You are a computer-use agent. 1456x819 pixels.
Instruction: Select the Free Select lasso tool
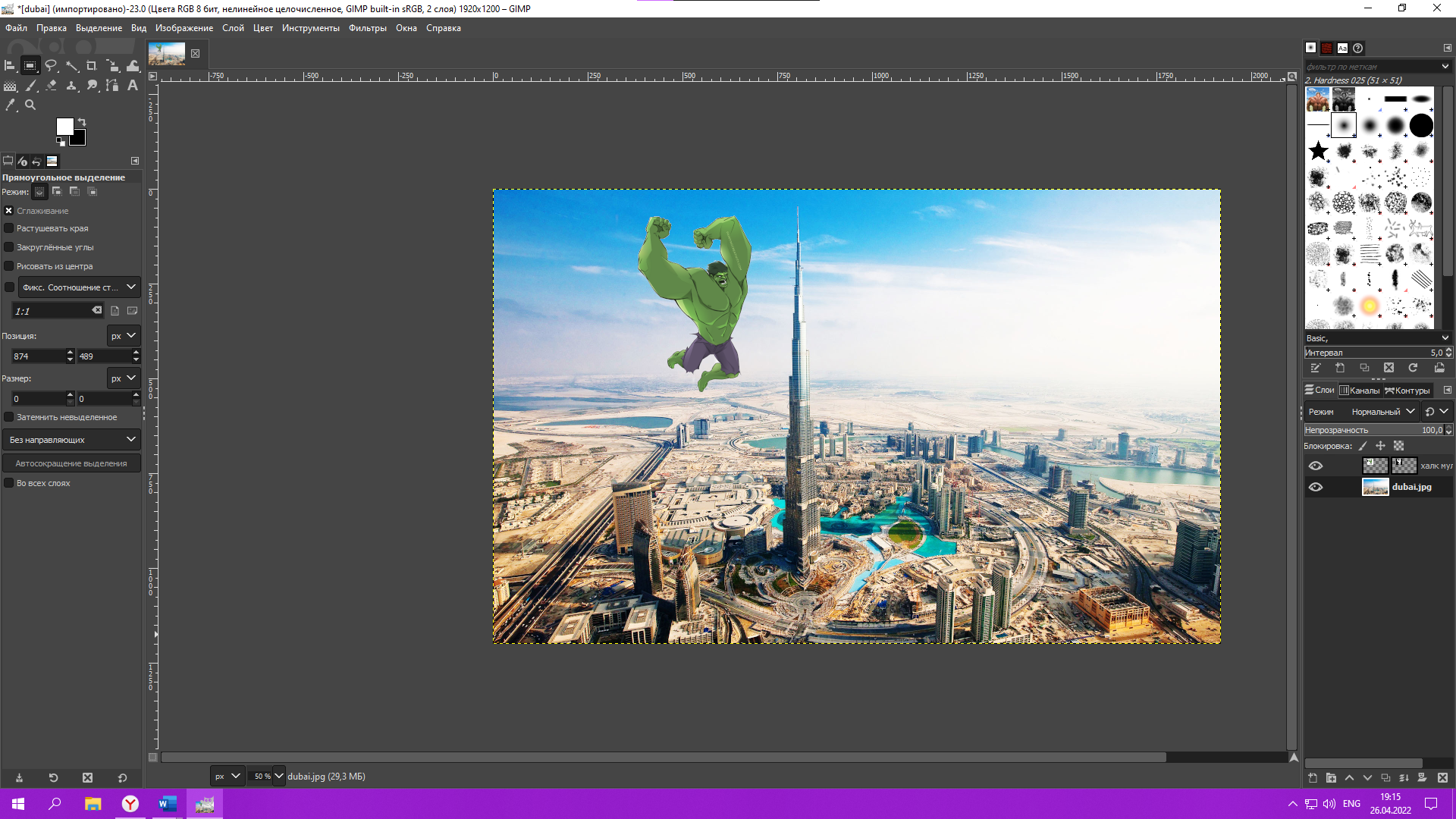tap(51, 66)
